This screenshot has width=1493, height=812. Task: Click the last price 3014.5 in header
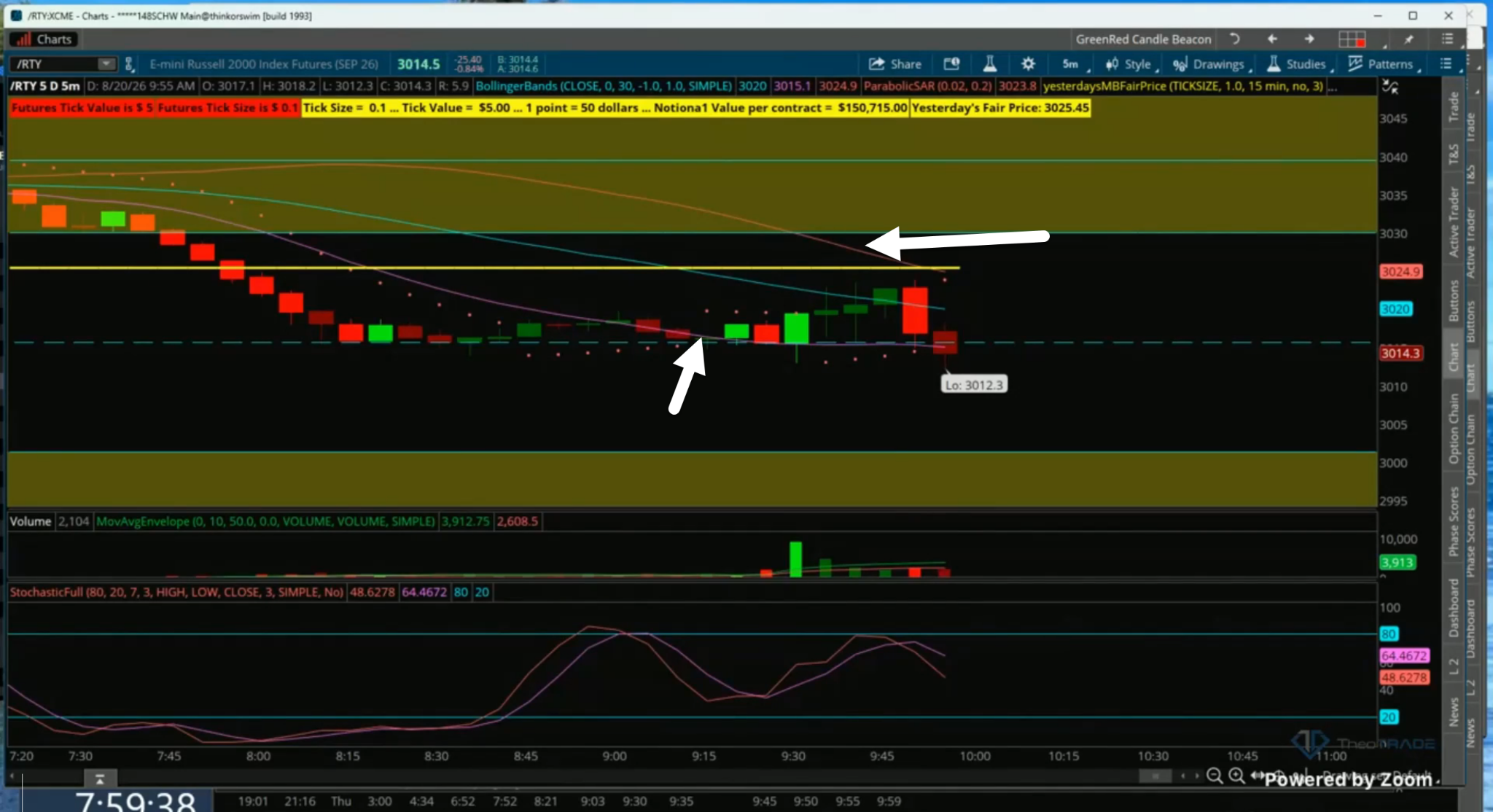click(418, 64)
